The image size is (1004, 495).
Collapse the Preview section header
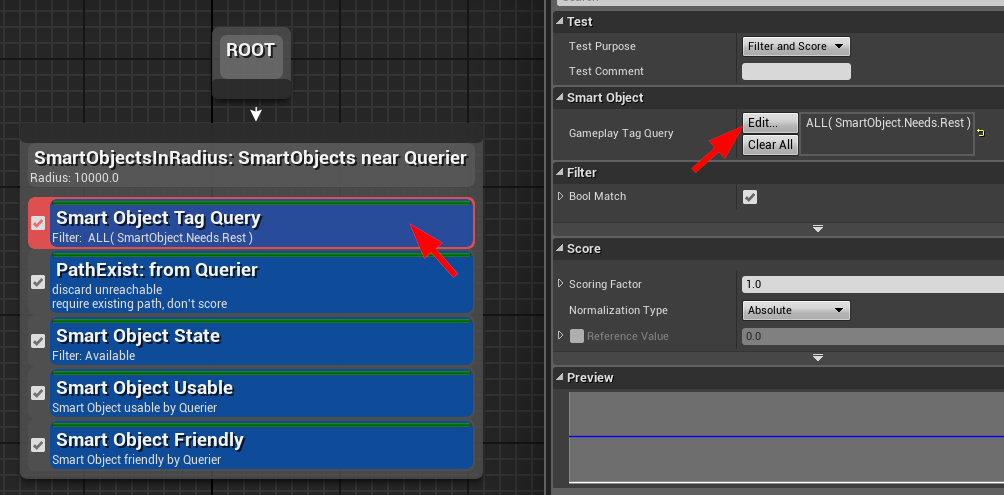click(x=560, y=378)
